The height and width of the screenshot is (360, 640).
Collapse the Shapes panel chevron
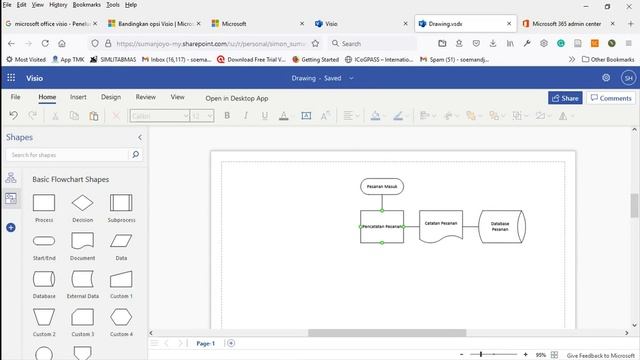point(140,137)
